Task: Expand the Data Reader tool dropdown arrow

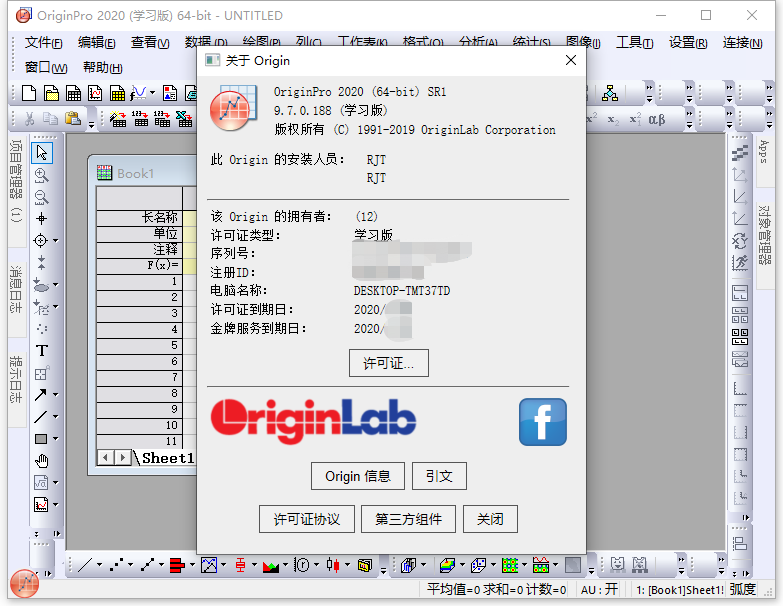Action: click(55, 241)
